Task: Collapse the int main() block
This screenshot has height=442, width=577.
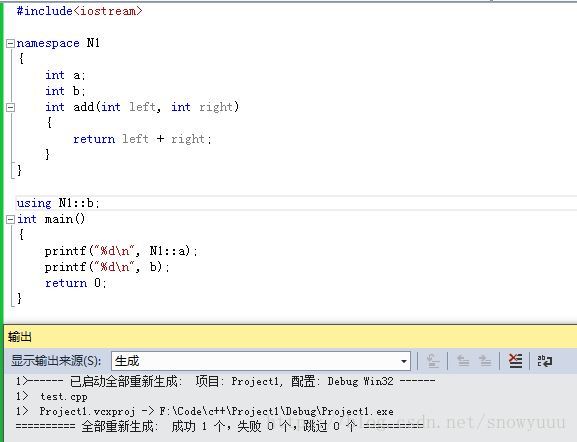Action: pyautogui.click(x=11, y=220)
